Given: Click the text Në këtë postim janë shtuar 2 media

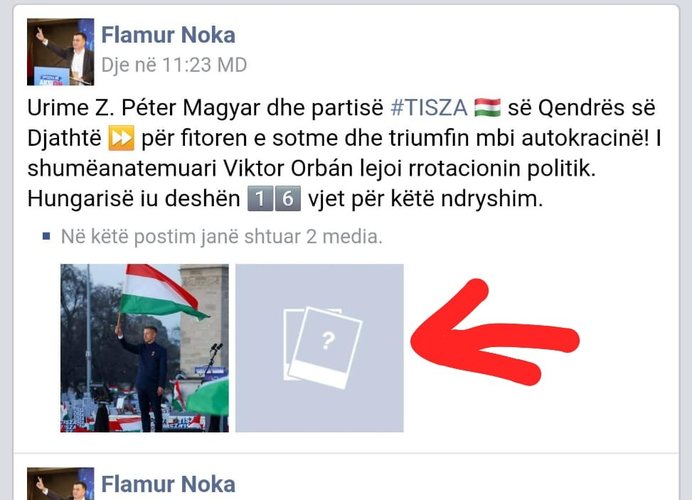Looking at the screenshot, I should pyautogui.click(x=222, y=237).
